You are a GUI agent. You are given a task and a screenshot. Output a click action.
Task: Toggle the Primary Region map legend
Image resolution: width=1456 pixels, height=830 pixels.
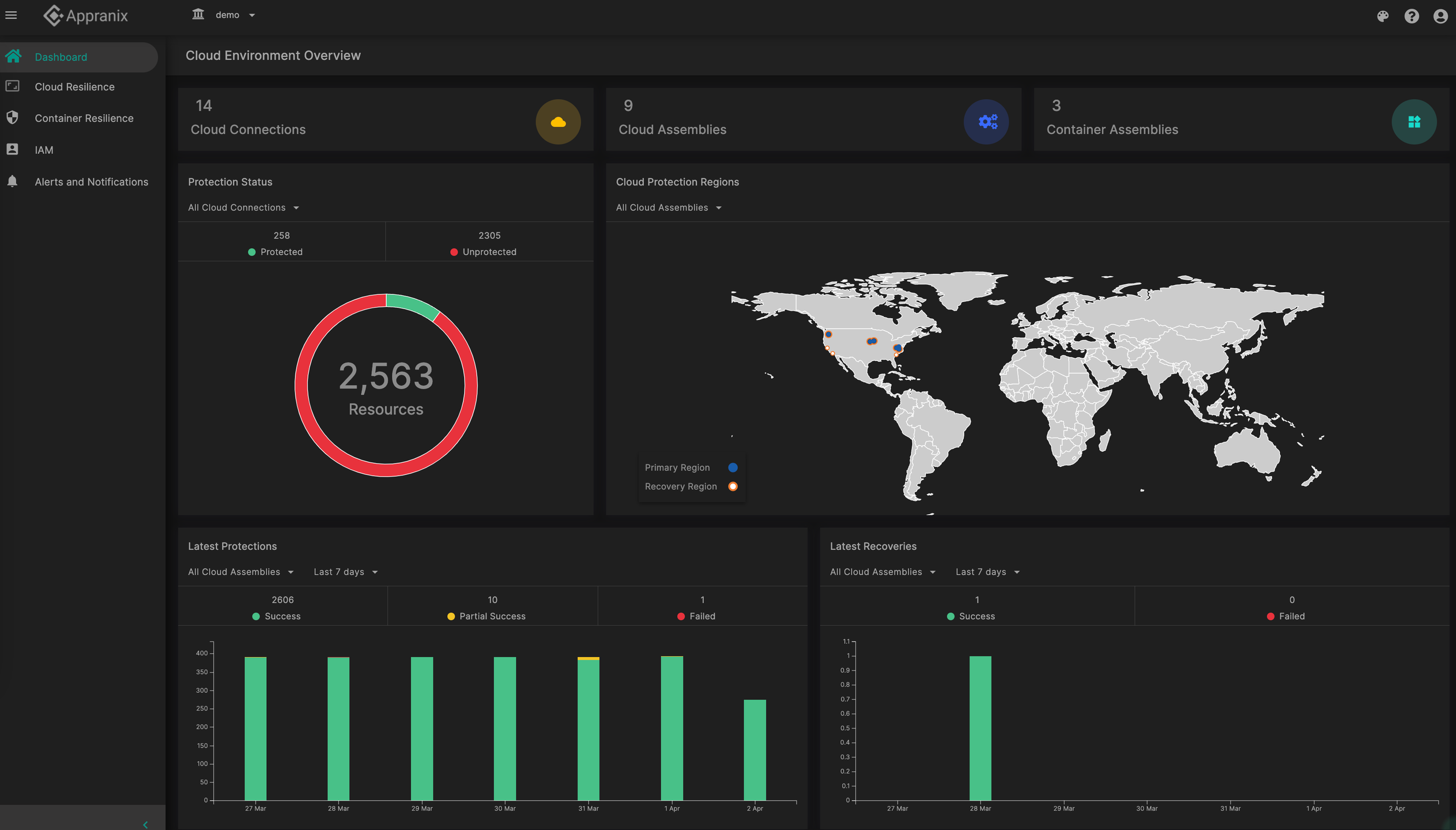click(733, 467)
